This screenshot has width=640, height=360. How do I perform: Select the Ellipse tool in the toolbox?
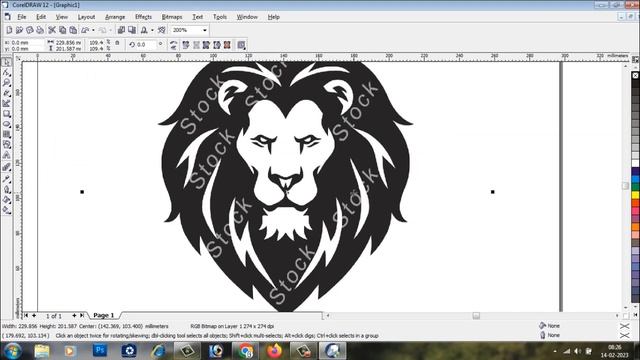(x=7, y=124)
